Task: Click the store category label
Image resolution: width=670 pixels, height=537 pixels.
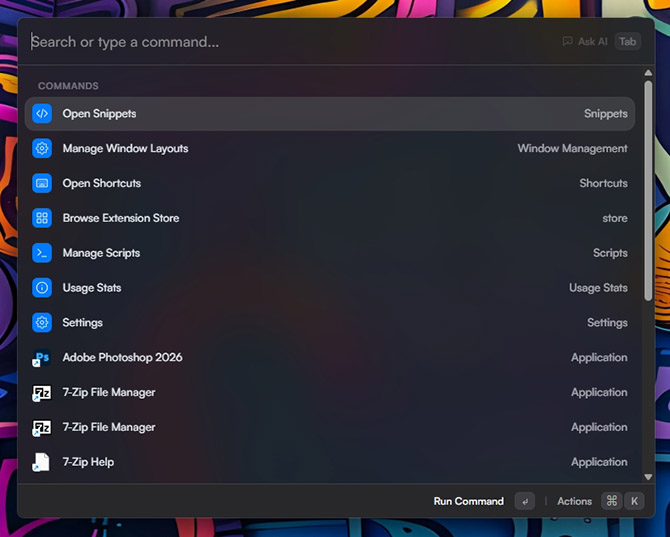Action: pos(615,218)
